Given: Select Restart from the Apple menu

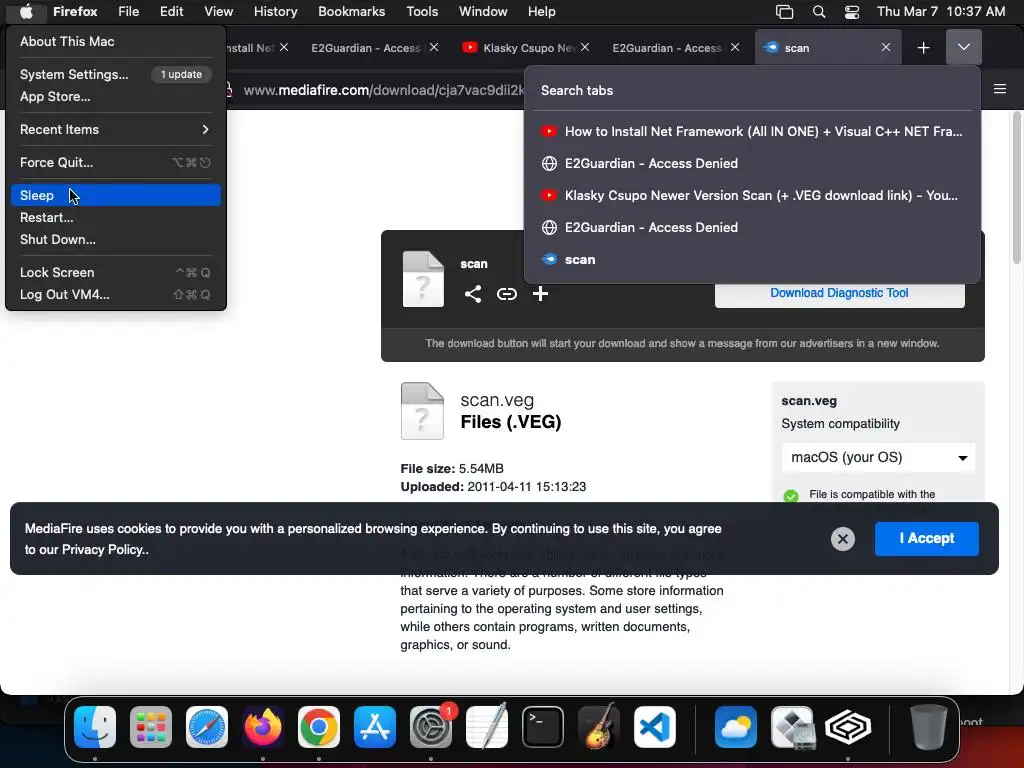Looking at the screenshot, I should pyautogui.click(x=116, y=217).
